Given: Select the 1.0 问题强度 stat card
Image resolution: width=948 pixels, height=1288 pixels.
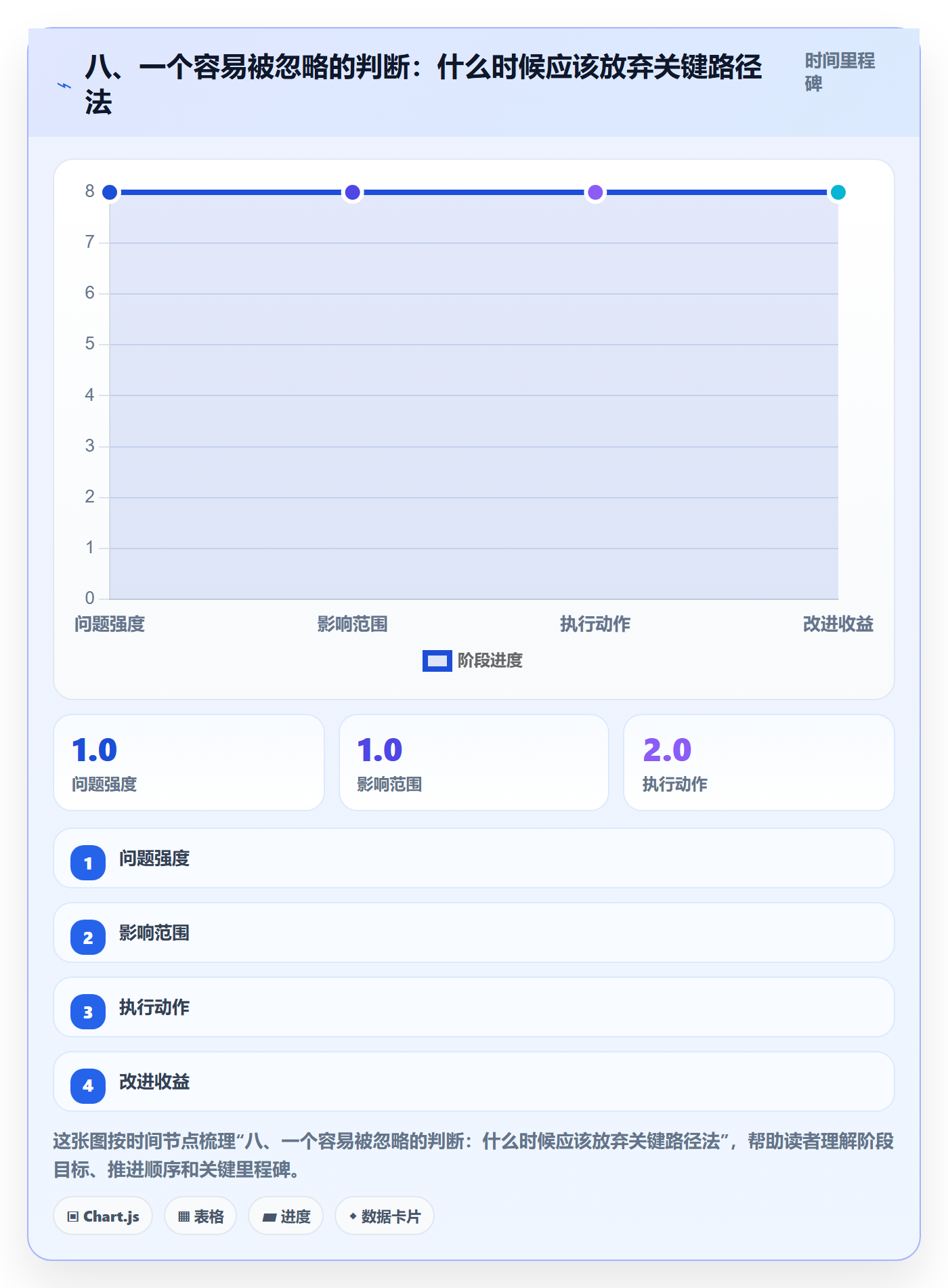Looking at the screenshot, I should click(x=189, y=763).
